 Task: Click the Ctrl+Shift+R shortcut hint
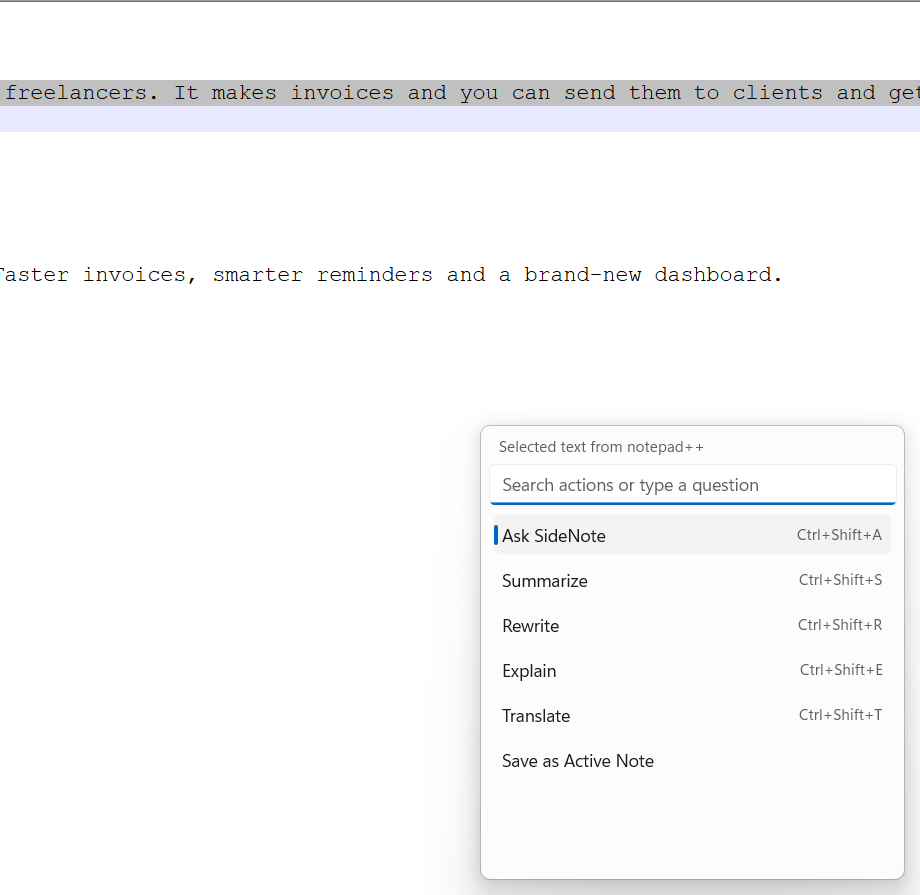click(x=840, y=625)
